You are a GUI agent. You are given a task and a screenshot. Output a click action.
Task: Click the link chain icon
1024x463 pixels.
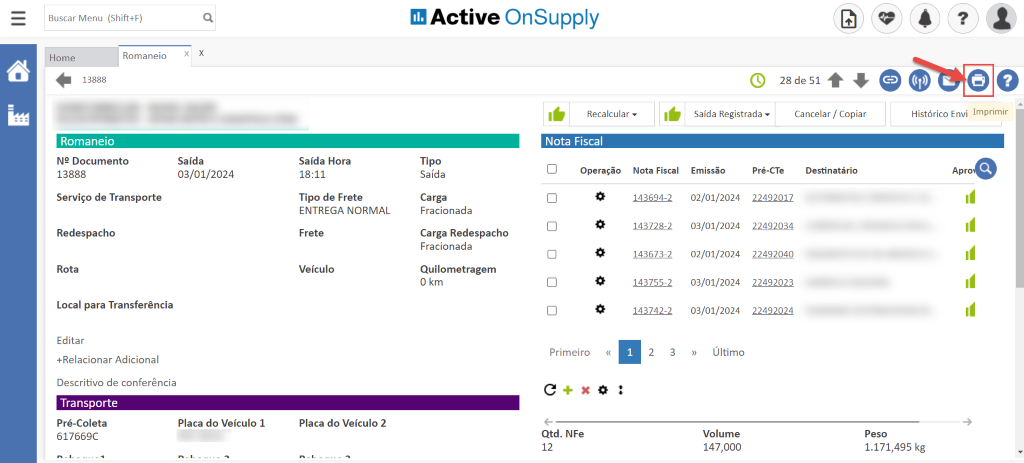click(x=889, y=80)
